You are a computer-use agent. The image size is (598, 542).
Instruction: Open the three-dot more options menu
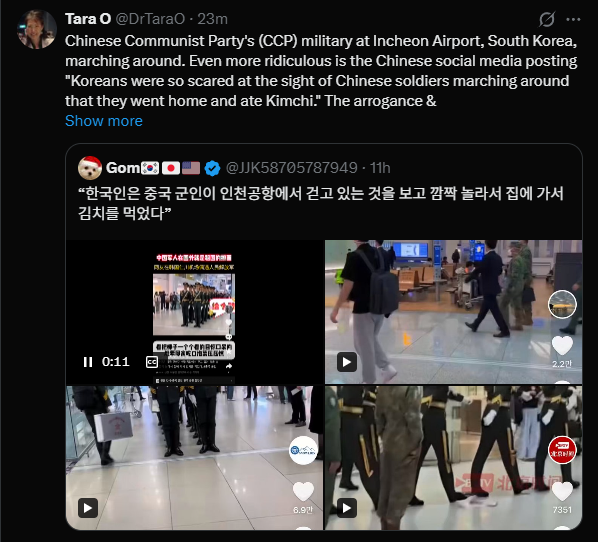coord(573,19)
